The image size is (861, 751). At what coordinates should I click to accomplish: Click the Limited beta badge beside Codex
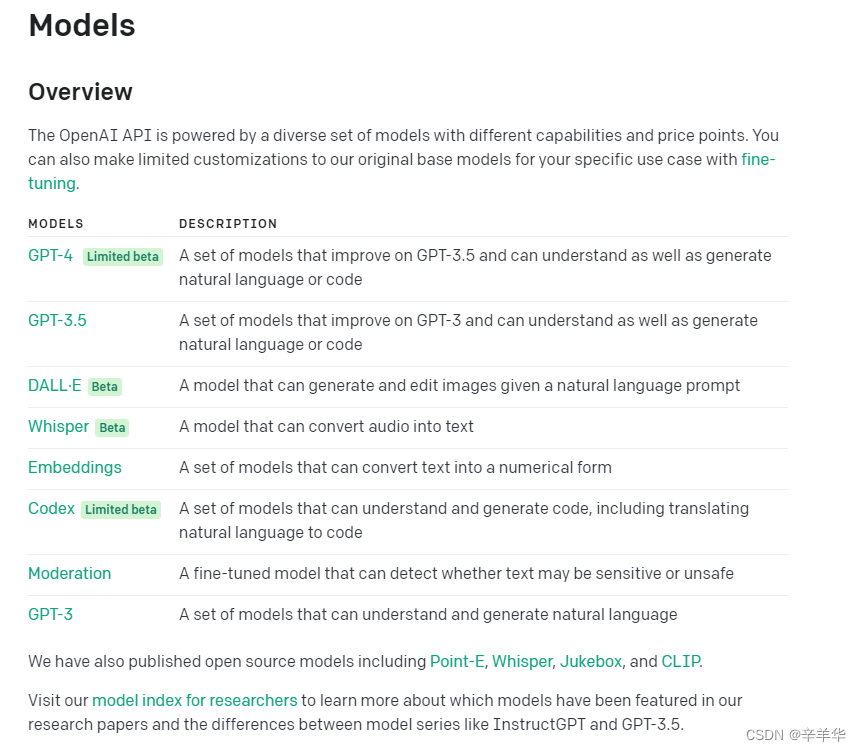pos(121,510)
